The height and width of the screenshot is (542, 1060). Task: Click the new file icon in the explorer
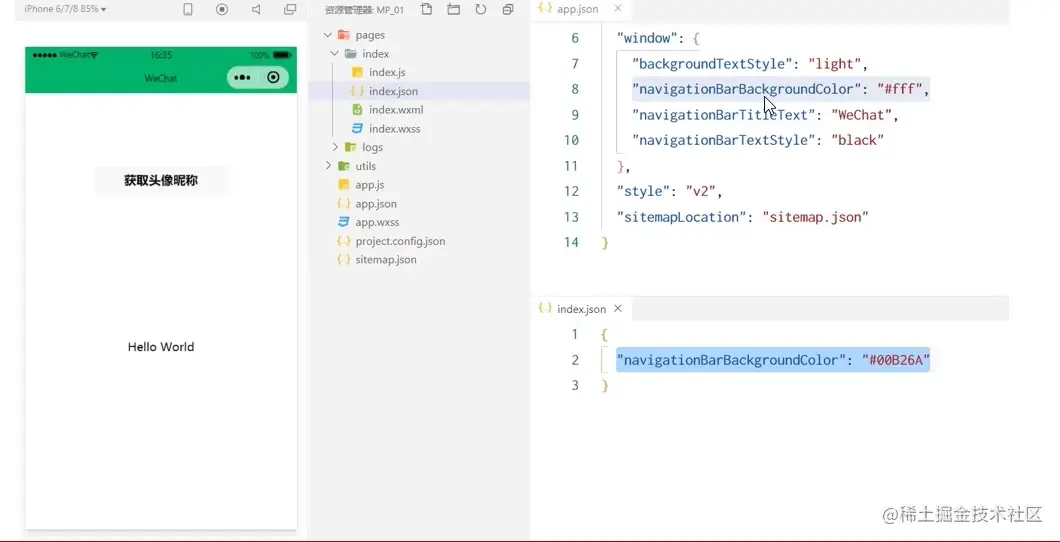426,9
